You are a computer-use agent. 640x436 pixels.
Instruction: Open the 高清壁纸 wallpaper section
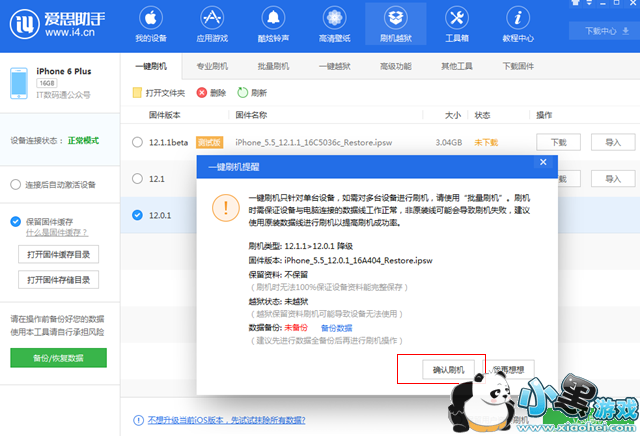pyautogui.click(x=334, y=24)
